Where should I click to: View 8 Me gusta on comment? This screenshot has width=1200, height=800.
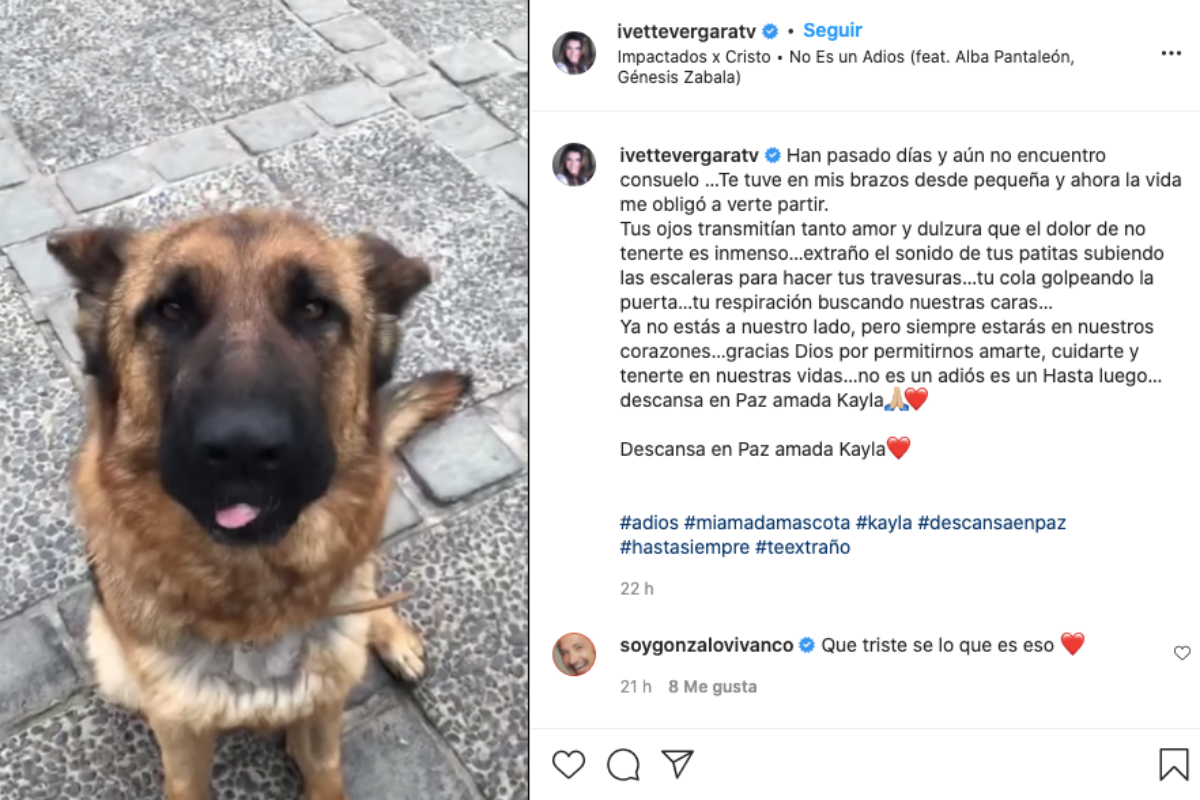click(x=713, y=686)
